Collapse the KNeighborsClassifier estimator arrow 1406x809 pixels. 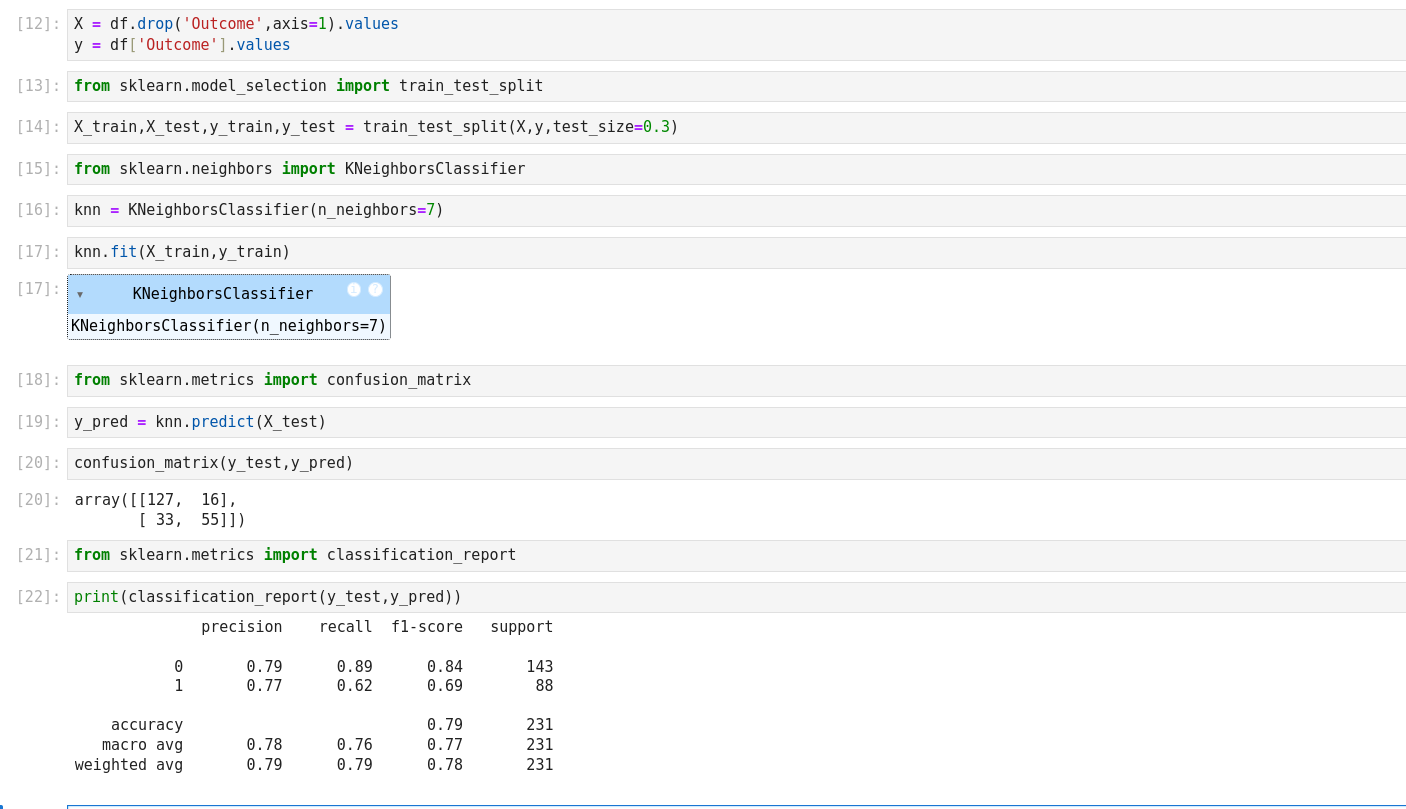pos(80,295)
